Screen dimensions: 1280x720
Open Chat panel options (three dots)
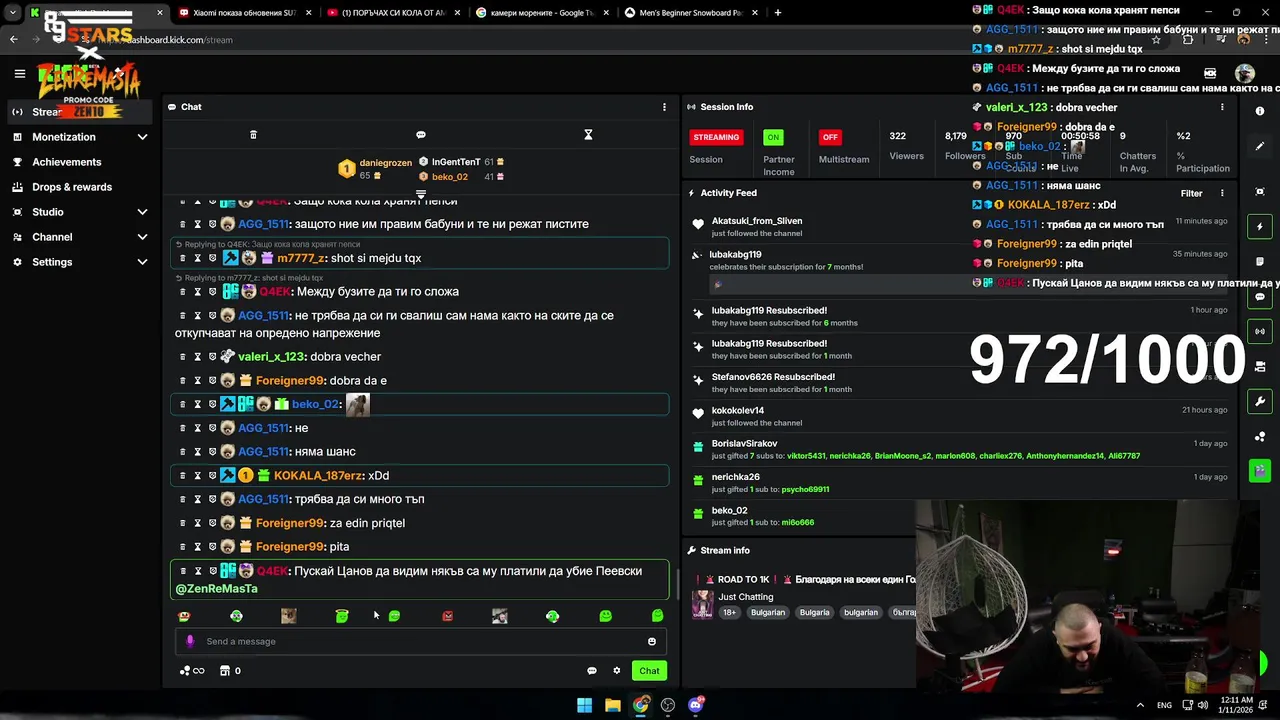(x=664, y=107)
